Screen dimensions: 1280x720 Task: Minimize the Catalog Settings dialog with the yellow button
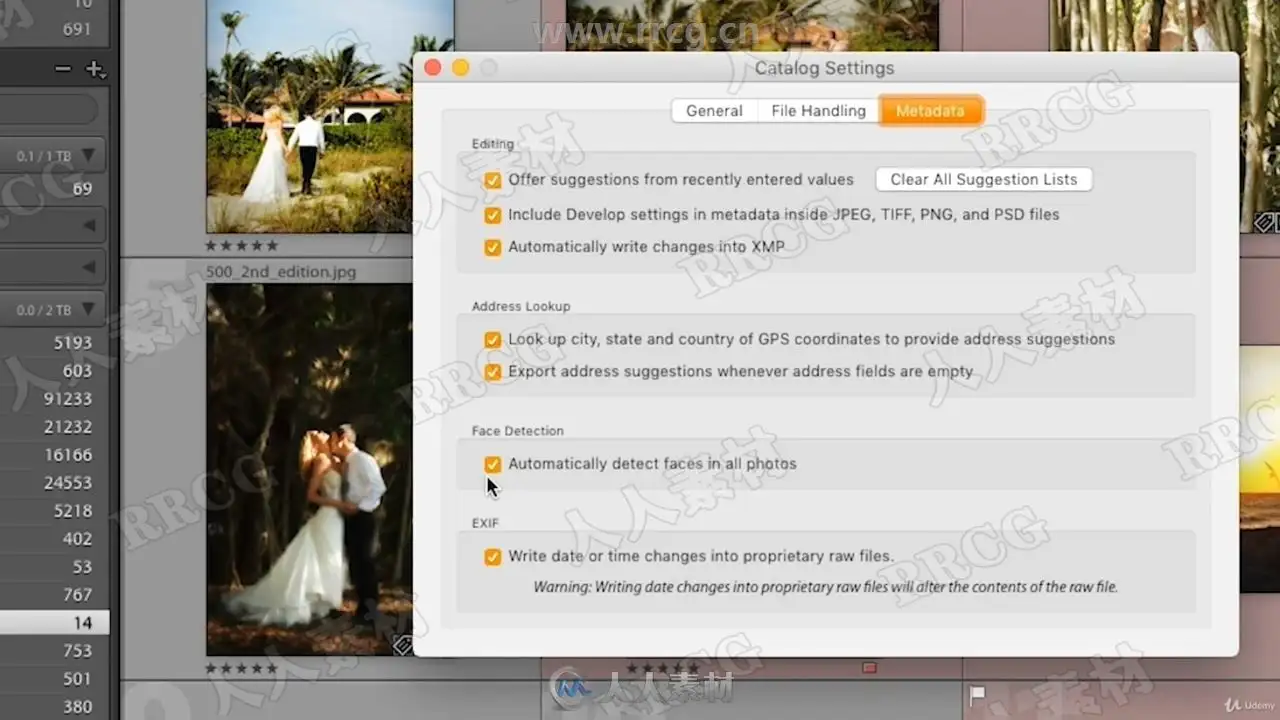[461, 68]
